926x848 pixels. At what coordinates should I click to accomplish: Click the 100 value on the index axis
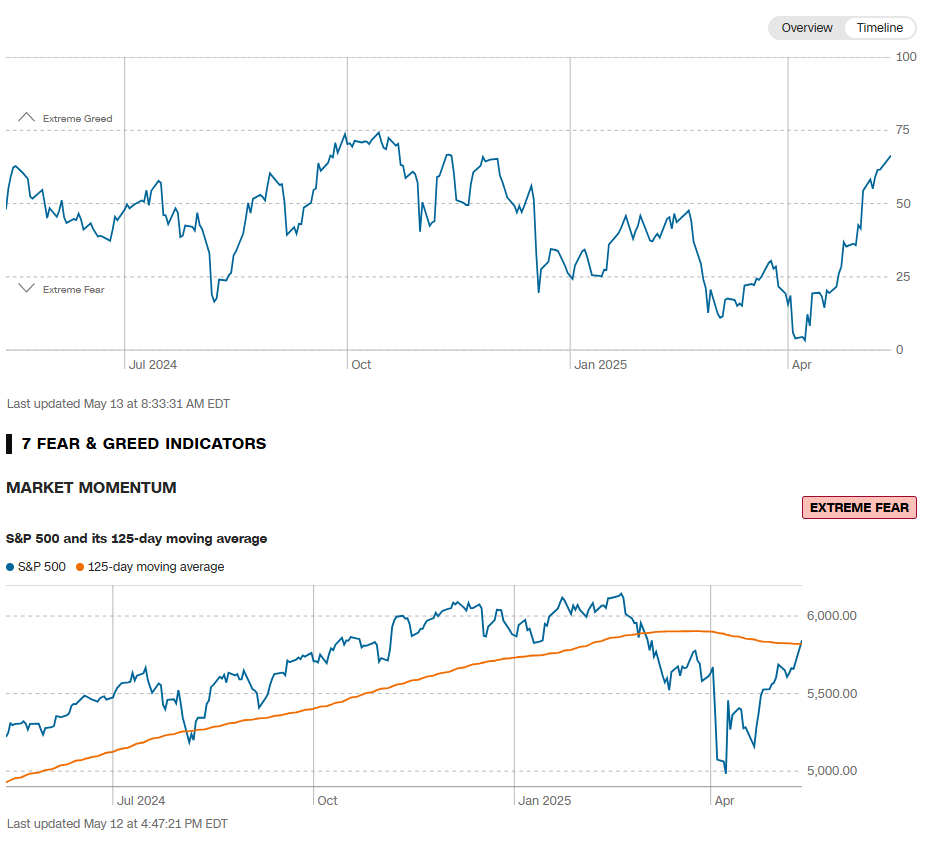click(x=906, y=57)
